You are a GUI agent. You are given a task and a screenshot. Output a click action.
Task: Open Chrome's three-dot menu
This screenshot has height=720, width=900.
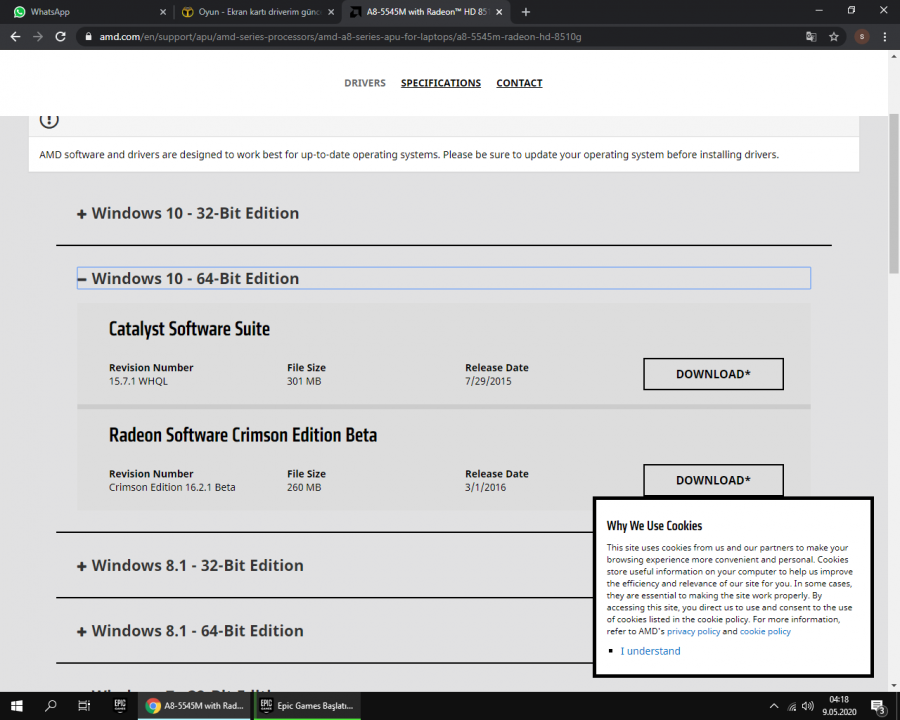pyautogui.click(x=885, y=36)
